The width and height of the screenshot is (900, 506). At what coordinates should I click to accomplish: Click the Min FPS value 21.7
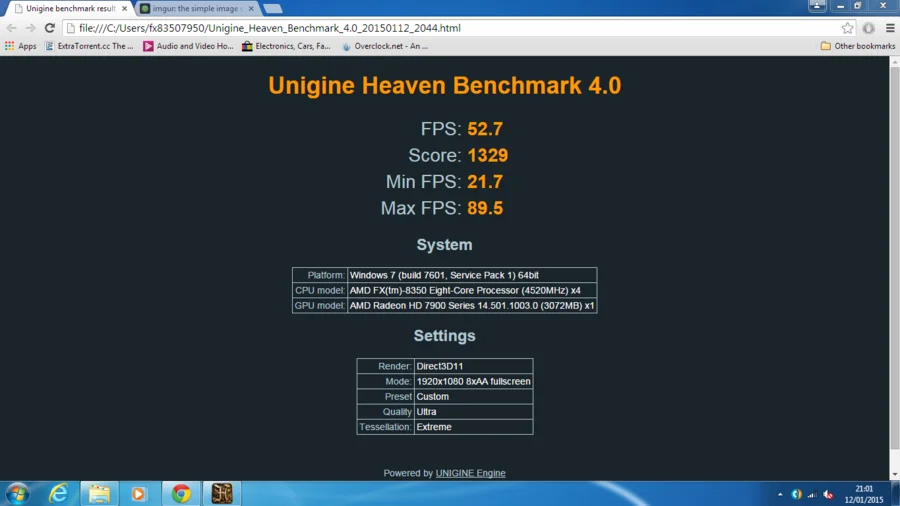485,182
